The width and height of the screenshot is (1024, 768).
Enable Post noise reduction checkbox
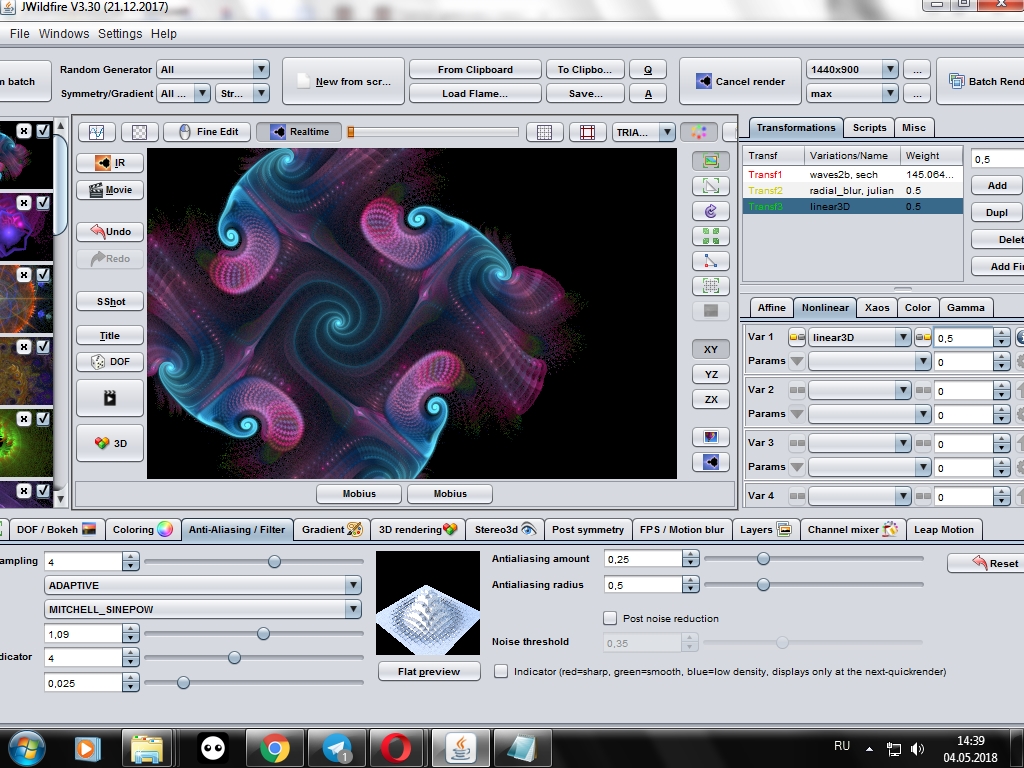[610, 618]
